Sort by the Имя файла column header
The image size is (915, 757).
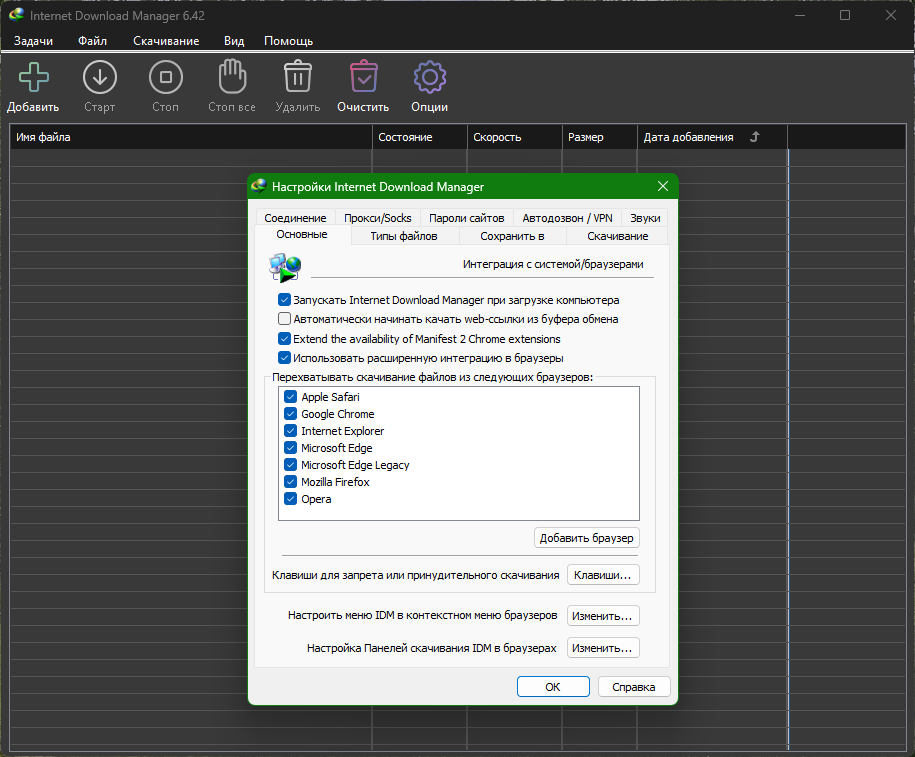[x=191, y=137]
